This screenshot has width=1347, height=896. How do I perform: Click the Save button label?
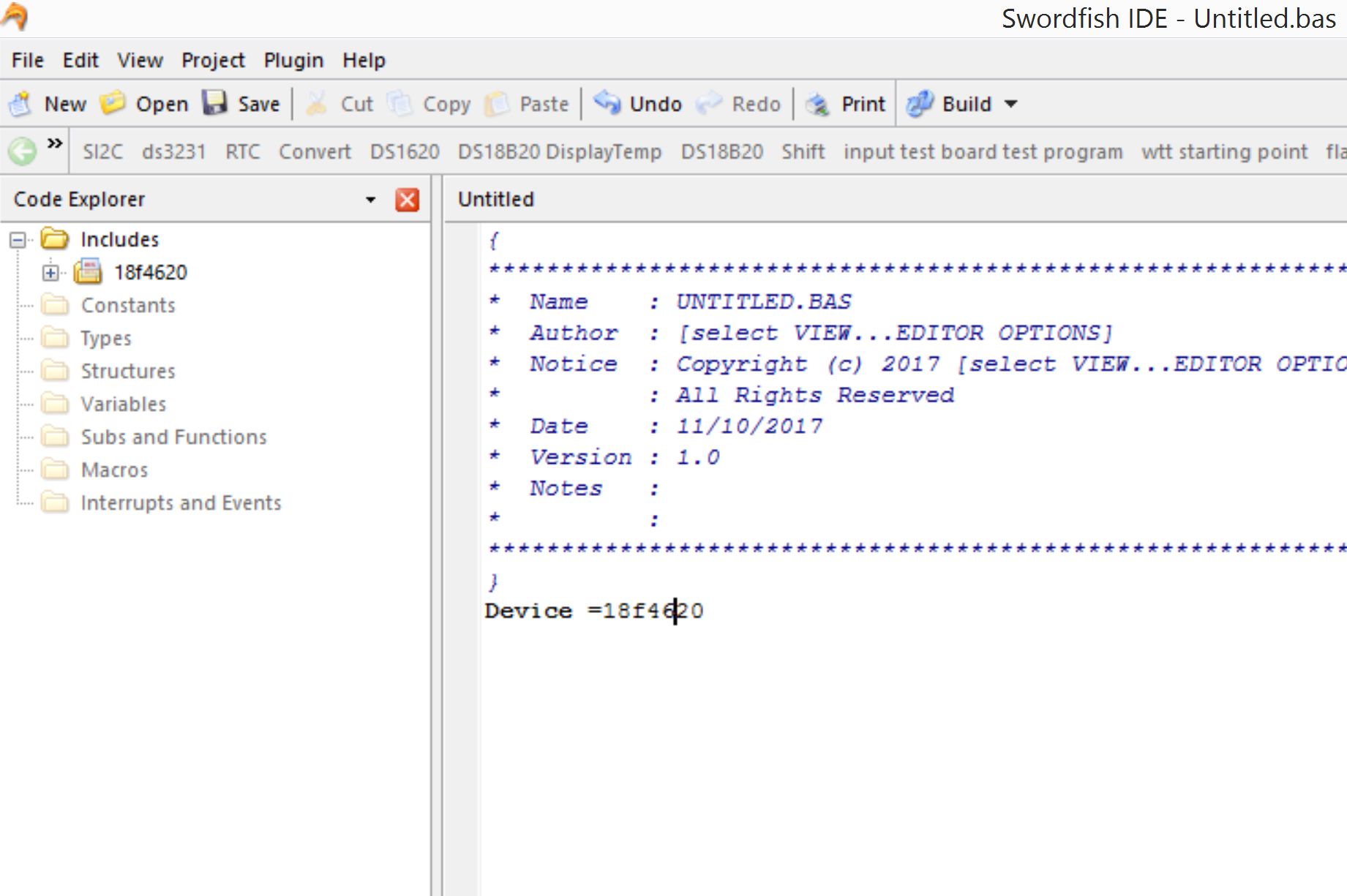coord(258,104)
